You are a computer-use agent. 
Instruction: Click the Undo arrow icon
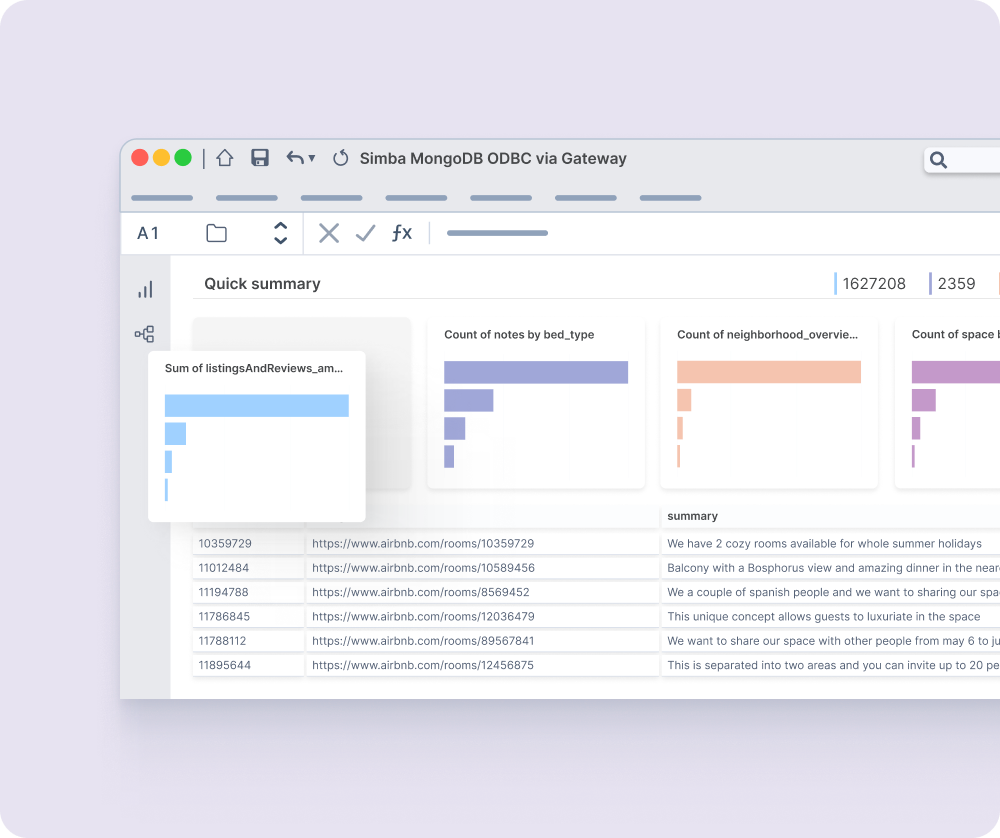293,158
